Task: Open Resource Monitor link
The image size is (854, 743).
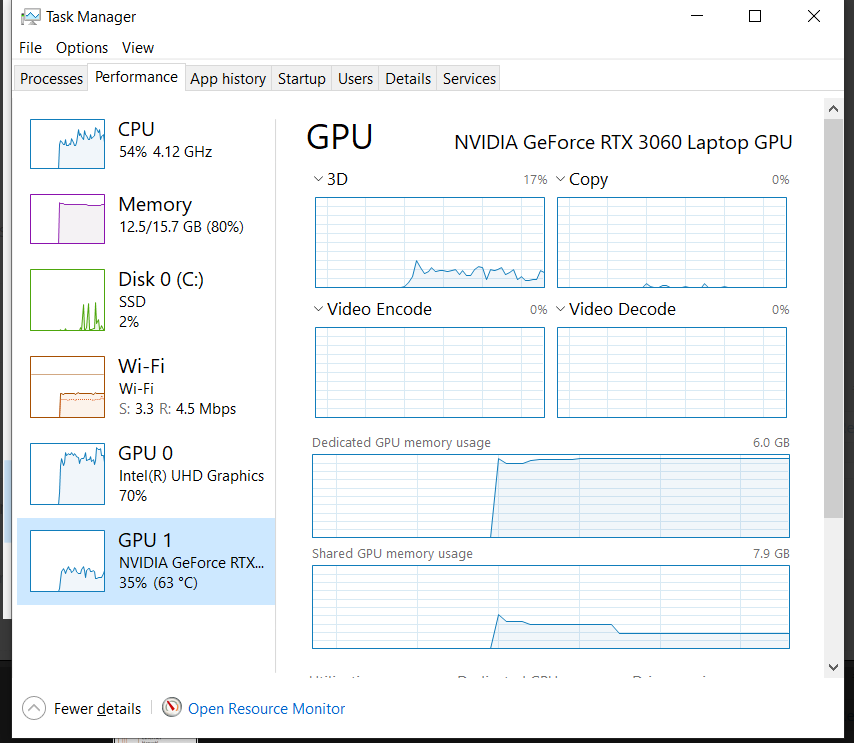Action: click(266, 709)
